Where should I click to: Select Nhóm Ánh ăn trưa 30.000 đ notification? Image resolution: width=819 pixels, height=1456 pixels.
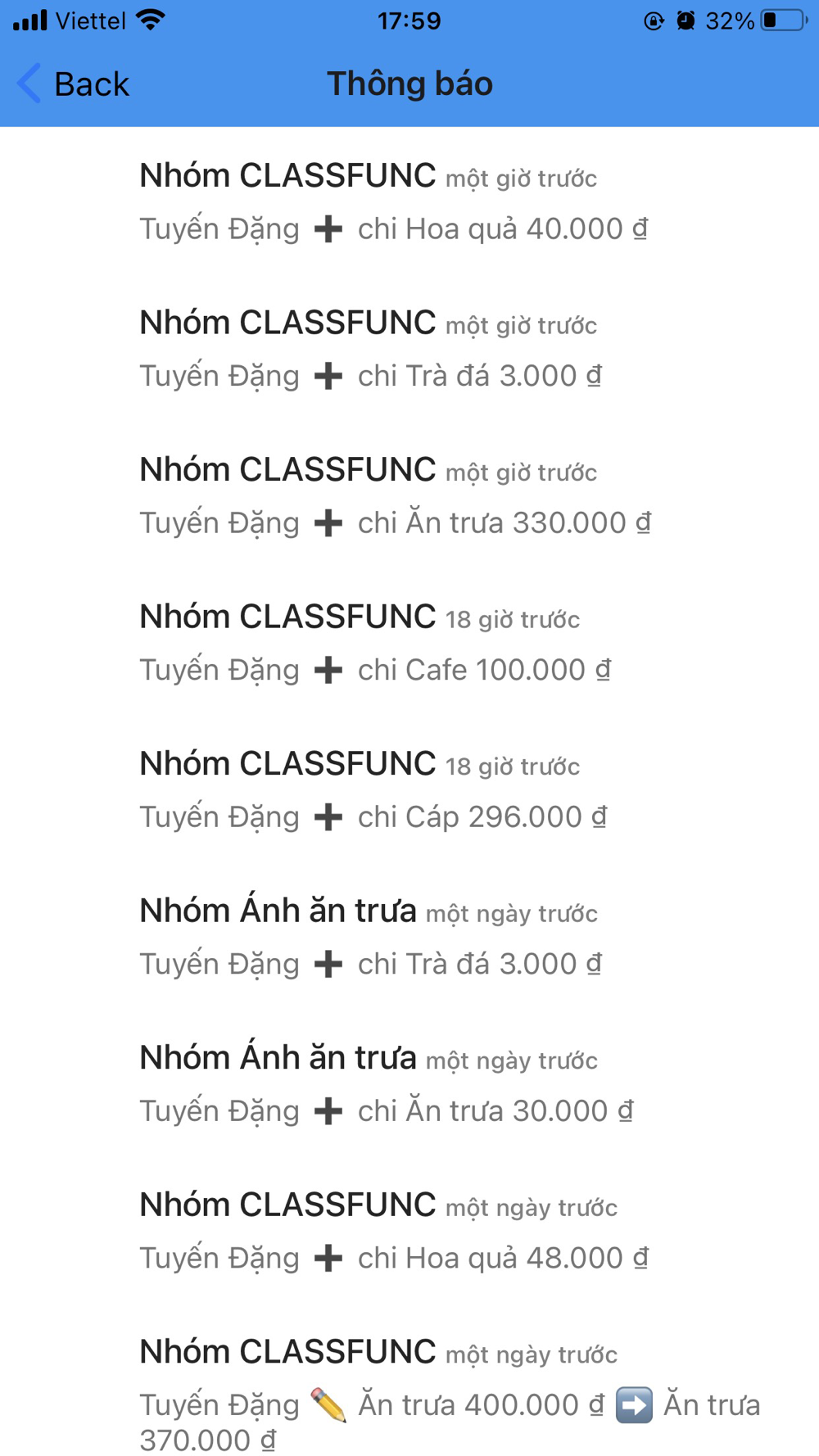[x=409, y=1084]
